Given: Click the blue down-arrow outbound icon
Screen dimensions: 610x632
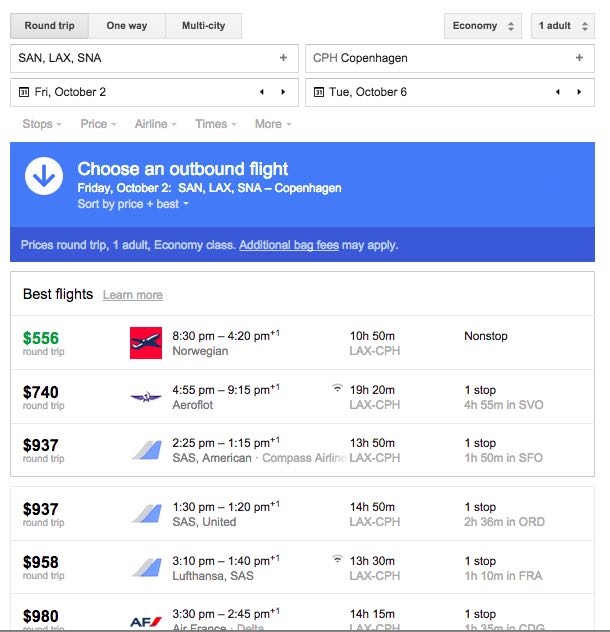Looking at the screenshot, I should [x=44, y=176].
